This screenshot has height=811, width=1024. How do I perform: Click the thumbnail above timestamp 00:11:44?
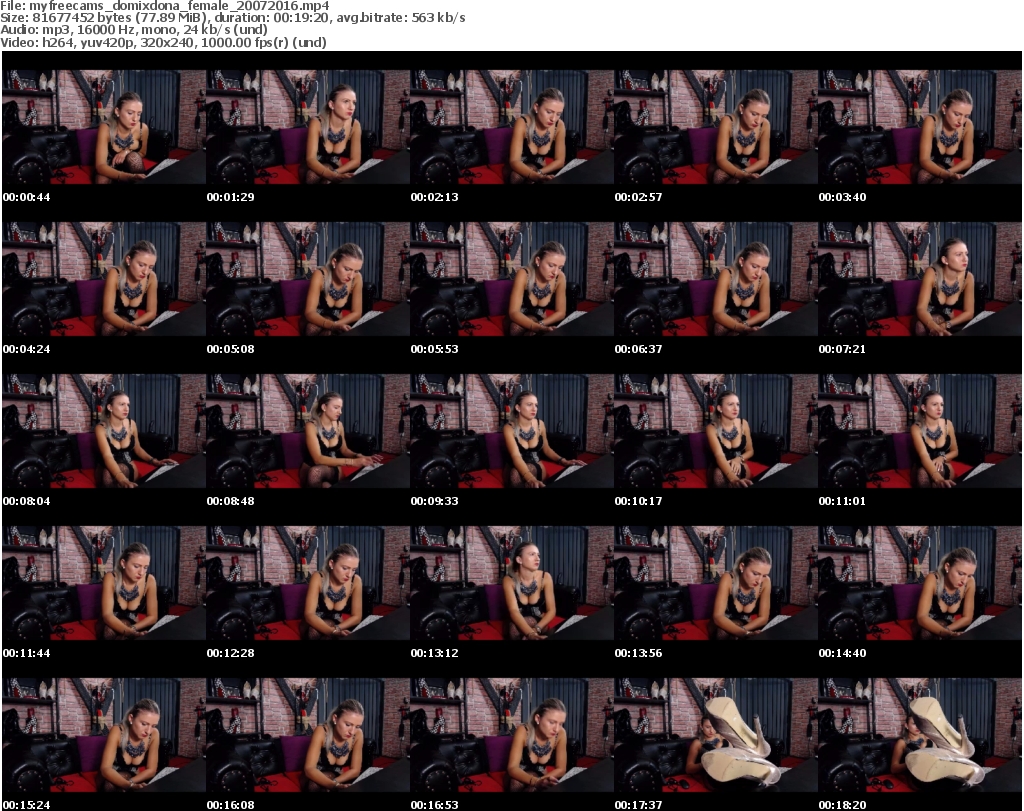[x=104, y=584]
